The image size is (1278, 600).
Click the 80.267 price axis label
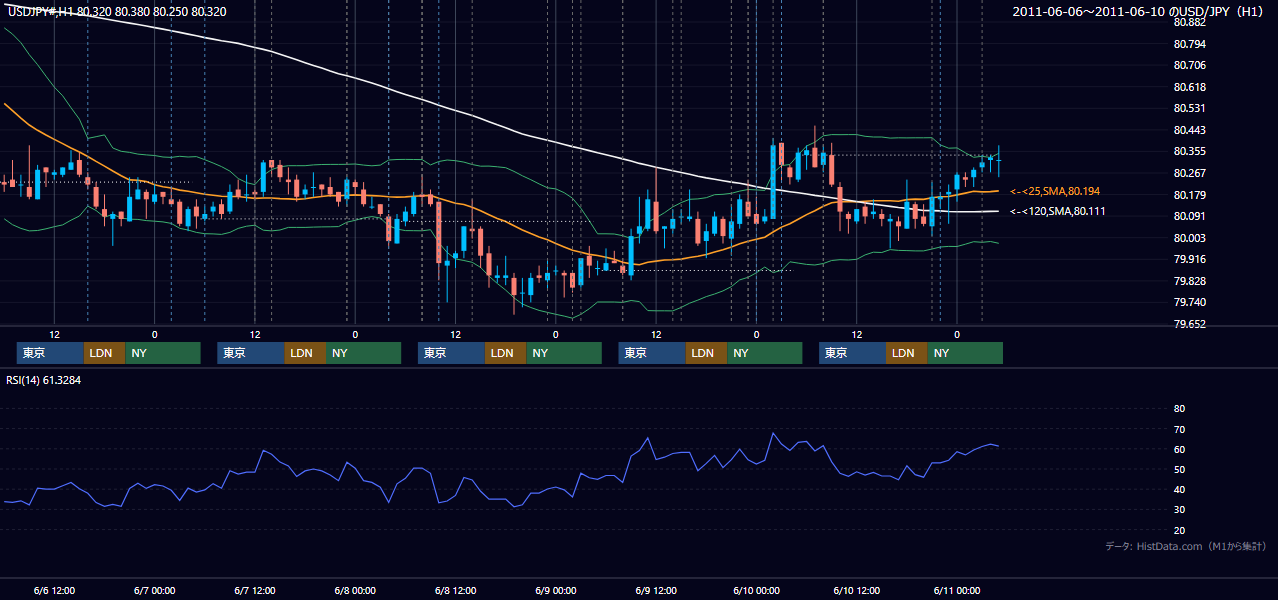pos(1188,173)
